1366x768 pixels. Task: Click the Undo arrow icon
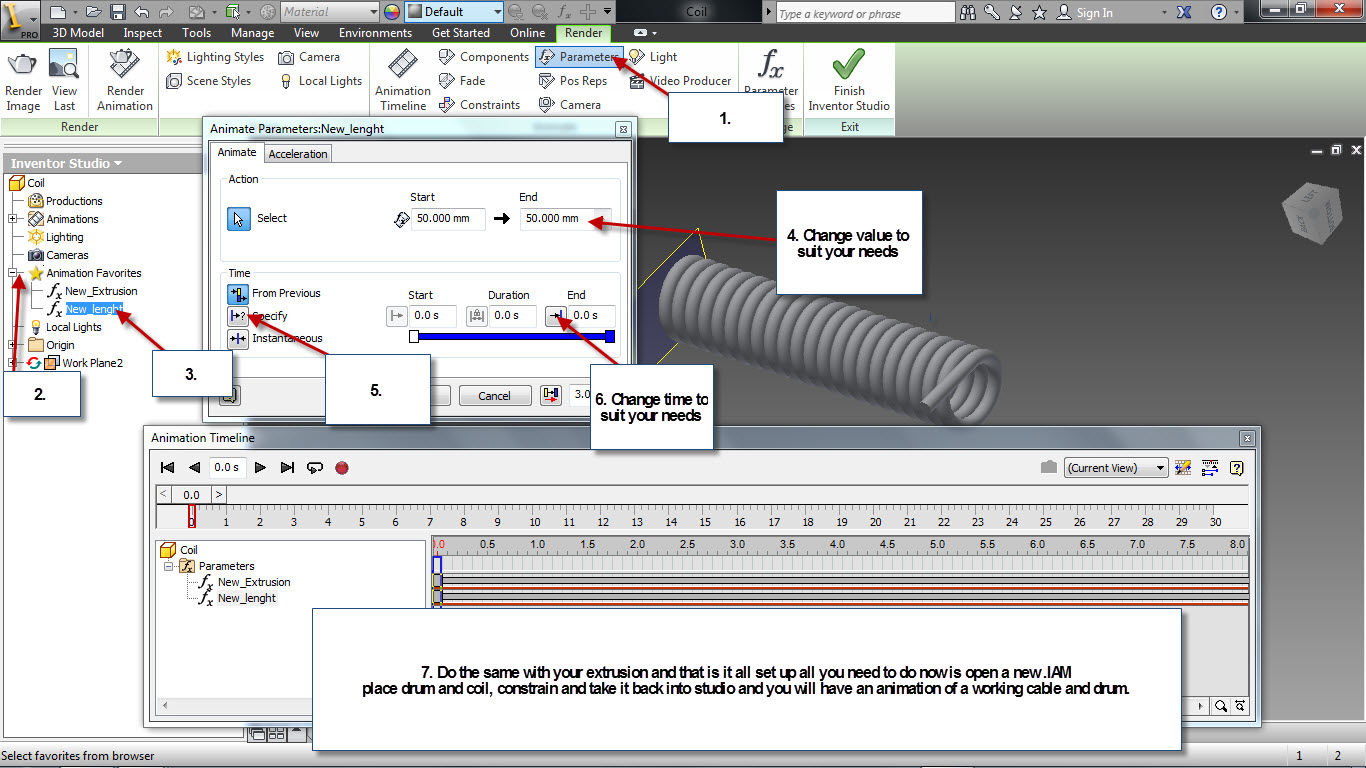141,12
